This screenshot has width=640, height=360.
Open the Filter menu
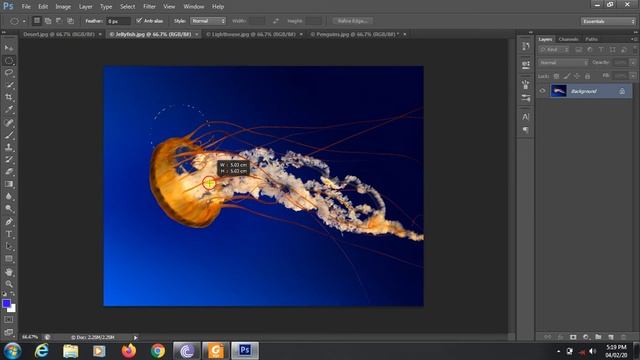click(x=149, y=7)
